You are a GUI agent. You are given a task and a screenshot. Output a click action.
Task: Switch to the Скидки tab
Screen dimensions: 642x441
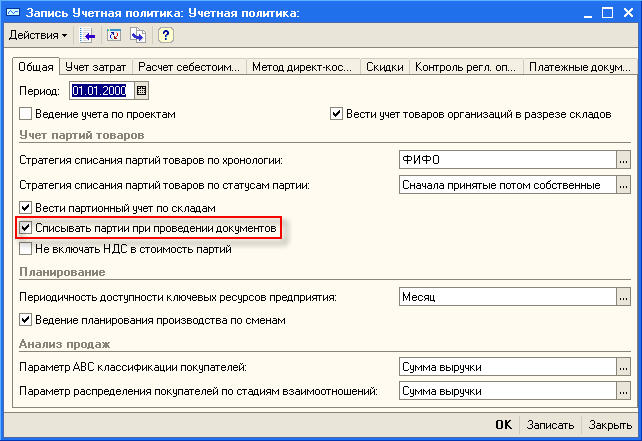pos(384,67)
